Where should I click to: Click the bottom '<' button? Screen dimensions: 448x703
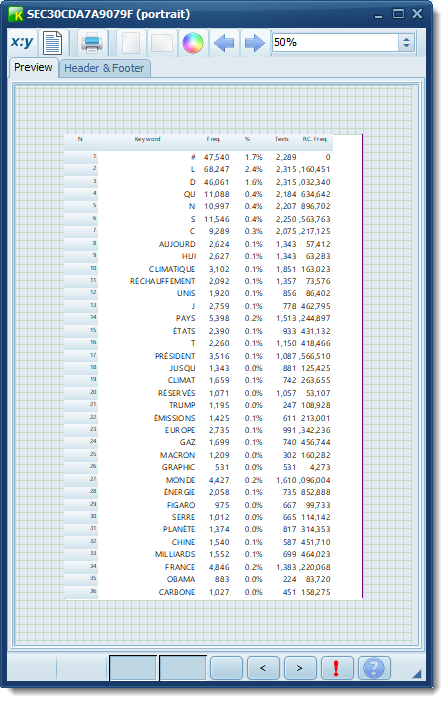(263, 668)
